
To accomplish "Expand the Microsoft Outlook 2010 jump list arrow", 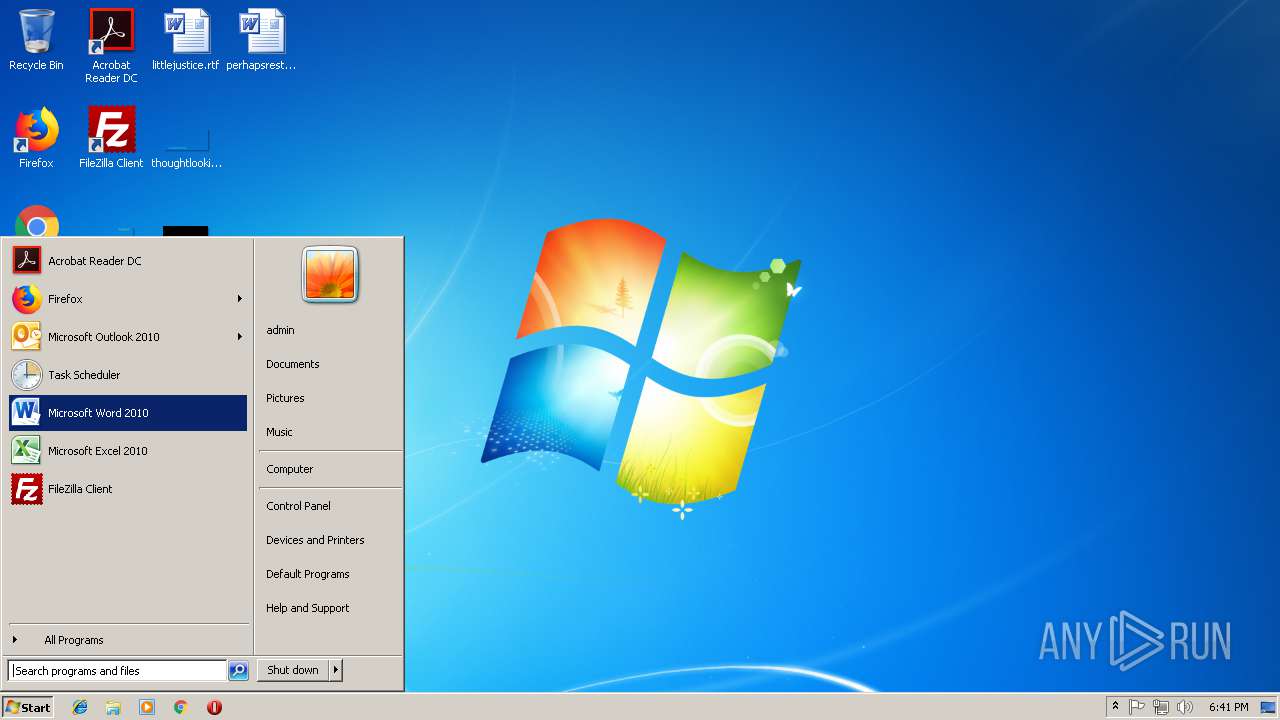I will (x=240, y=337).
